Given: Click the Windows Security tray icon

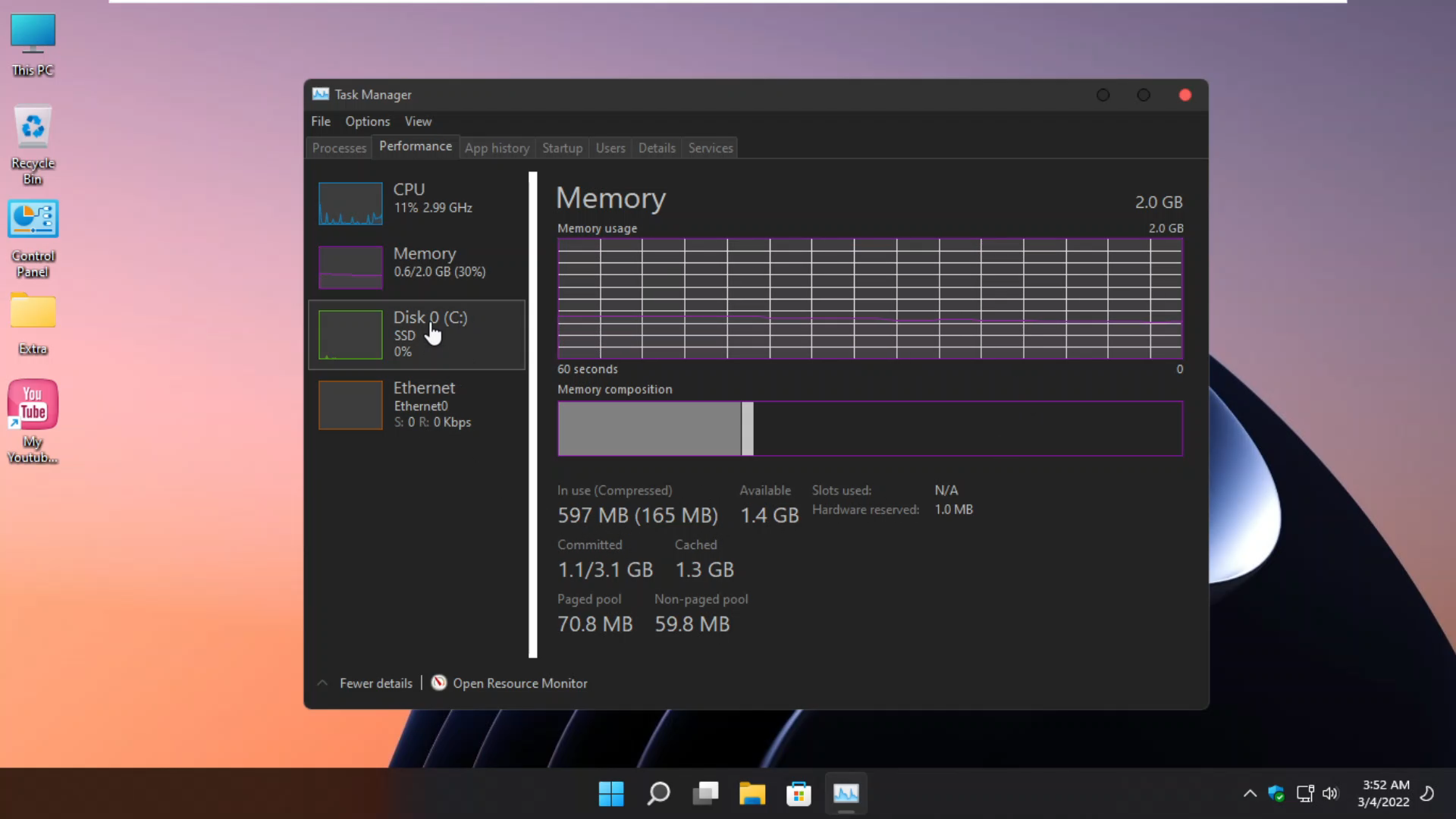Looking at the screenshot, I should click(x=1277, y=794).
